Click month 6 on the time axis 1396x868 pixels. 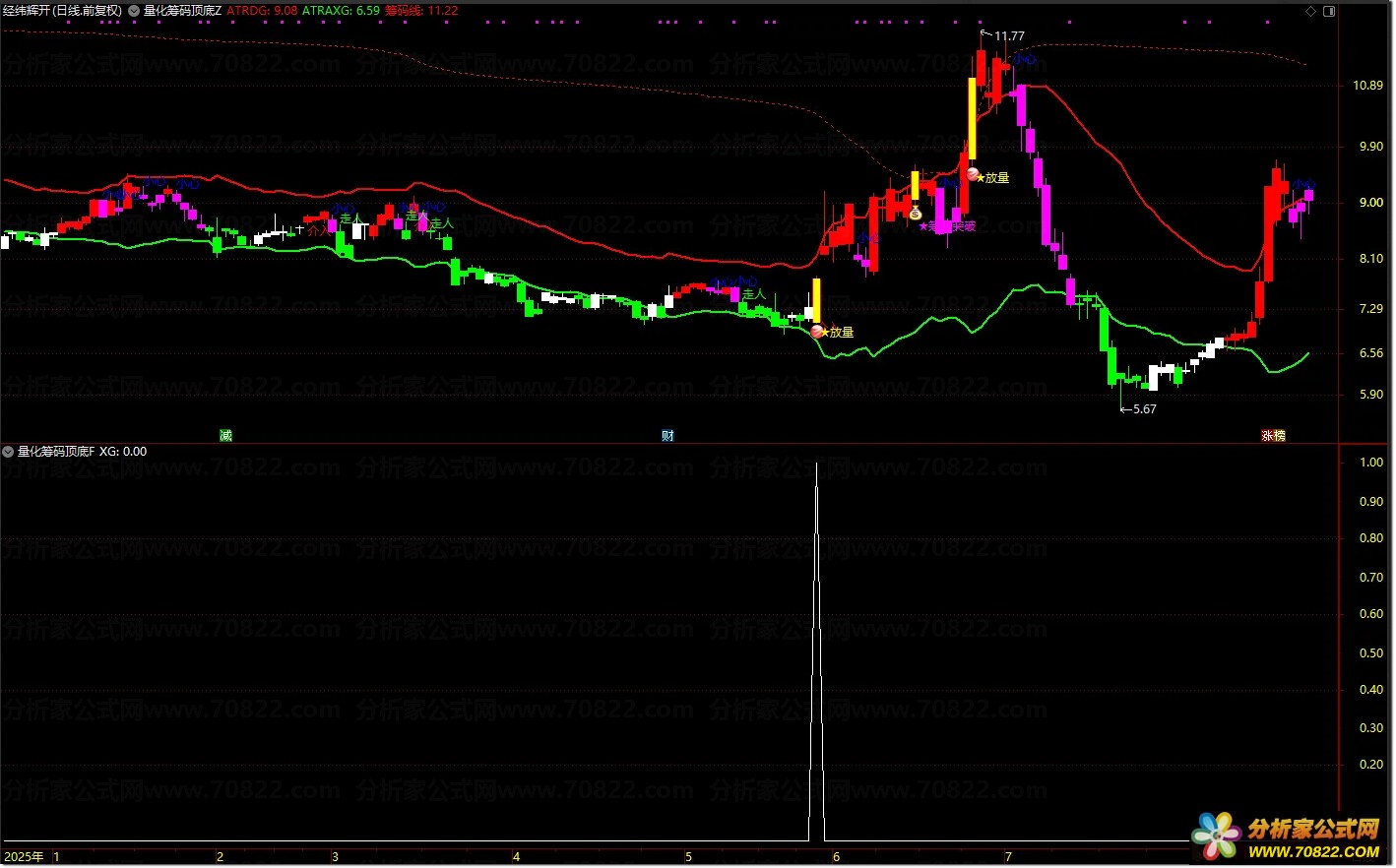pos(836,857)
